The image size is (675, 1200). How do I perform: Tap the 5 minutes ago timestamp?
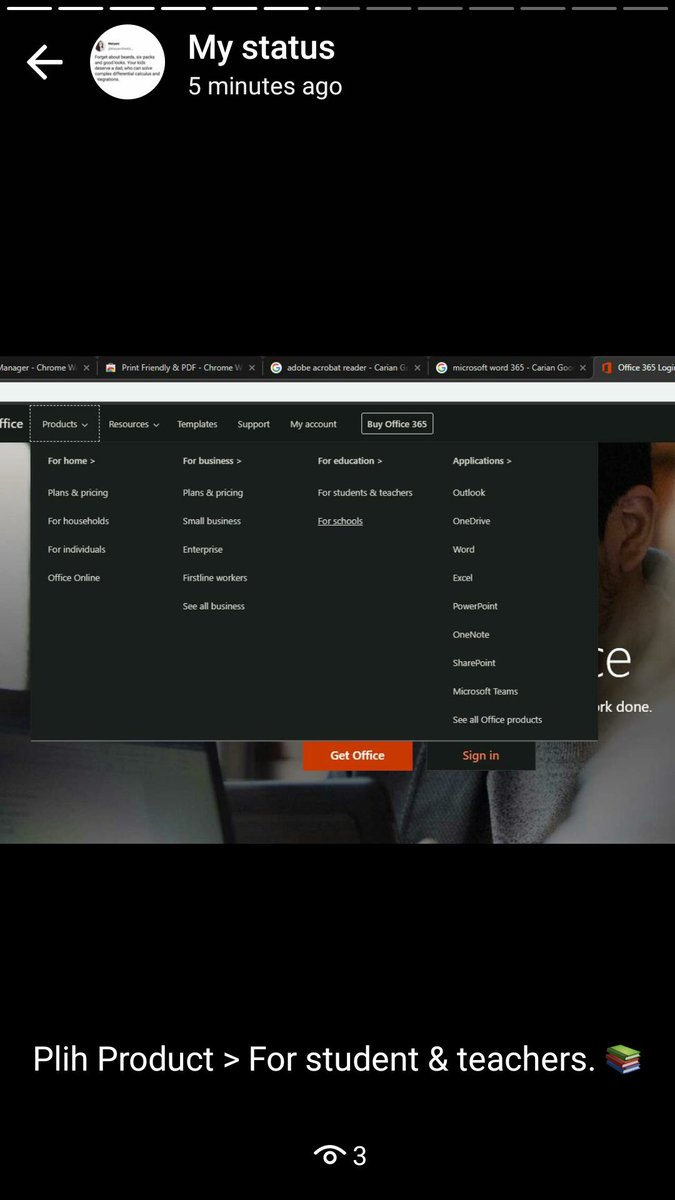coord(265,87)
